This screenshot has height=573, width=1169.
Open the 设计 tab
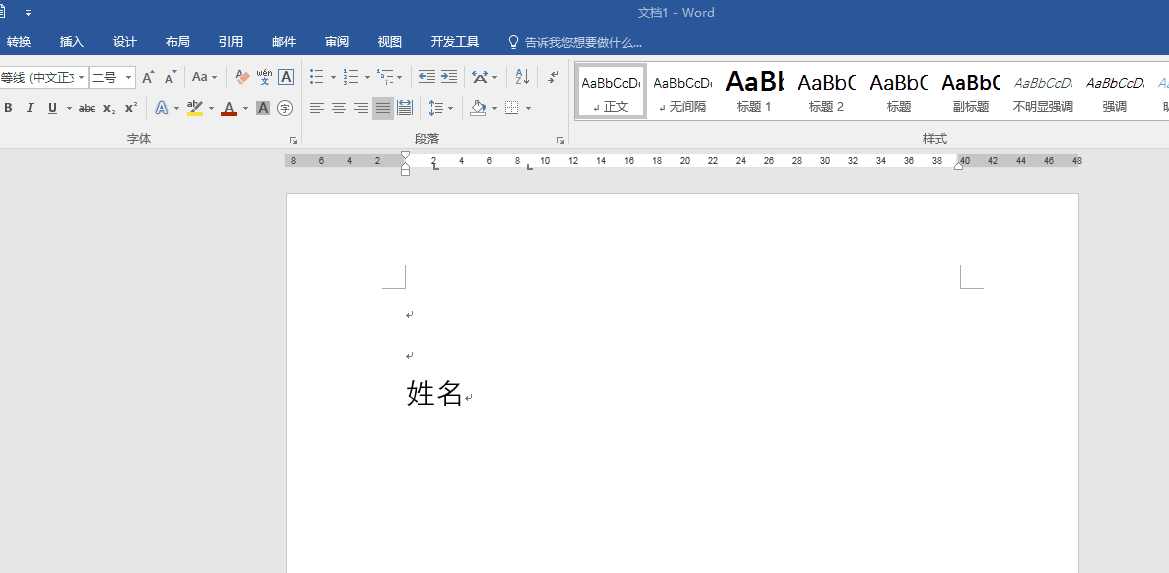point(125,42)
